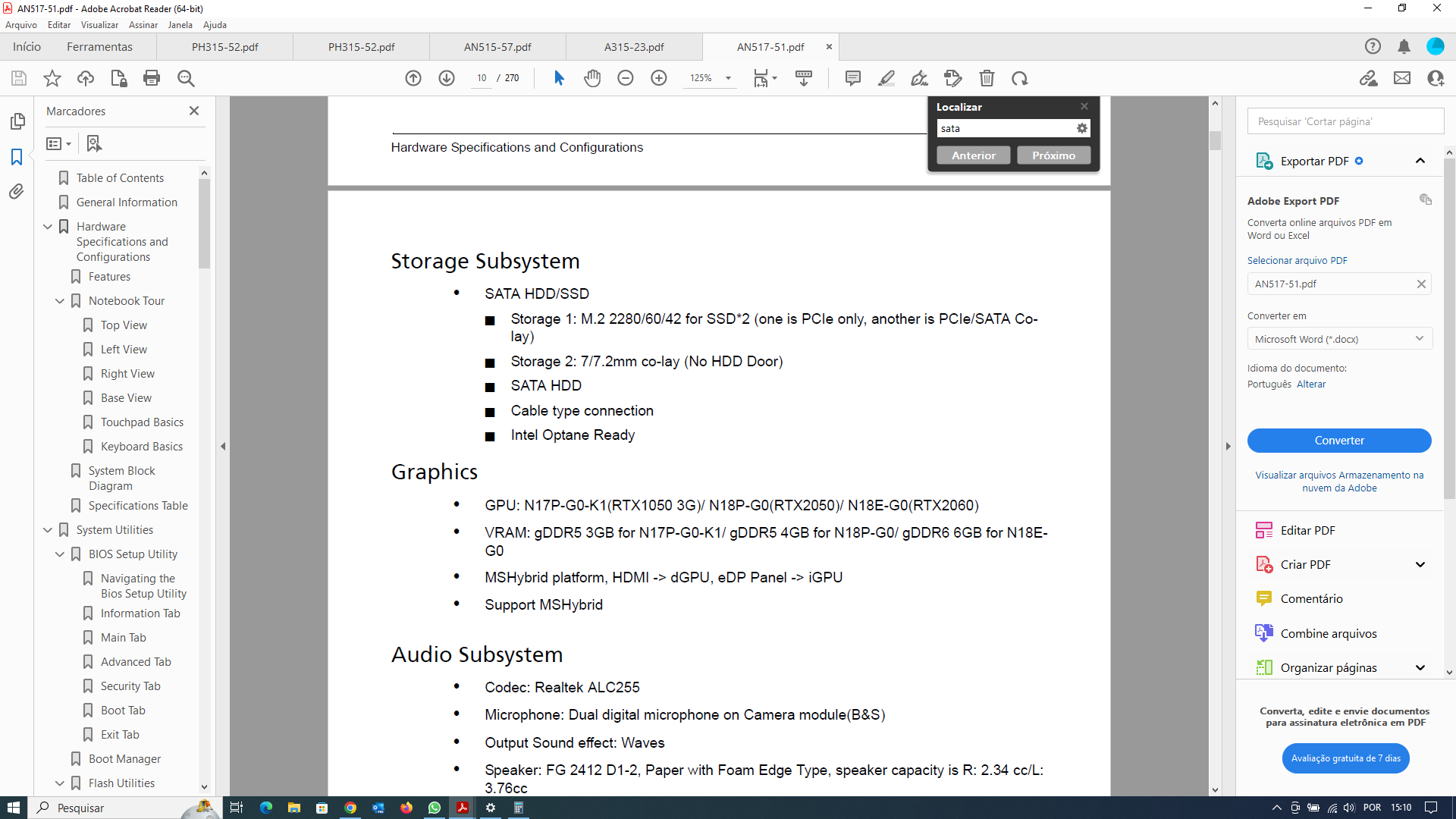Go to next page arrow icon
Viewport: 1456px width, 819px height.
[x=447, y=78]
